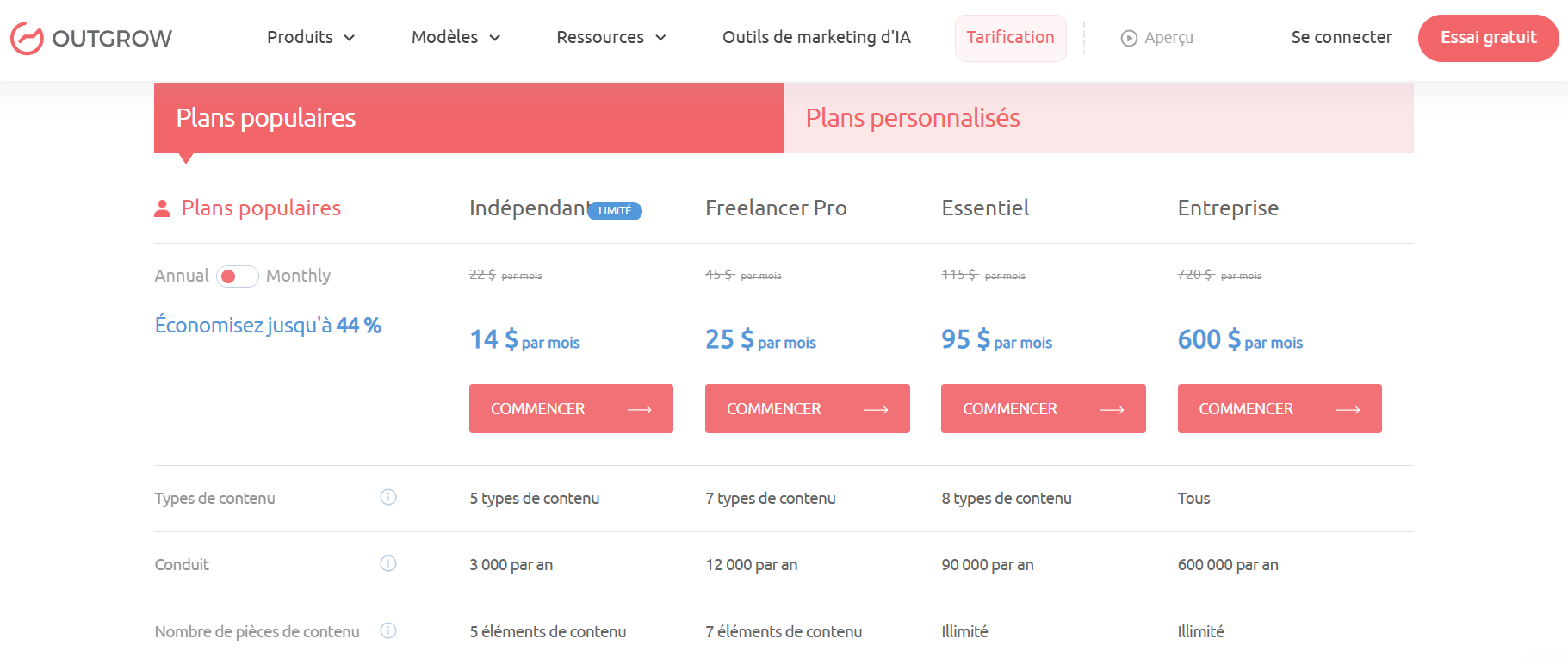Viewport: 1568px width, 664px height.
Task: Select the Annual billing label
Action: coord(182,276)
